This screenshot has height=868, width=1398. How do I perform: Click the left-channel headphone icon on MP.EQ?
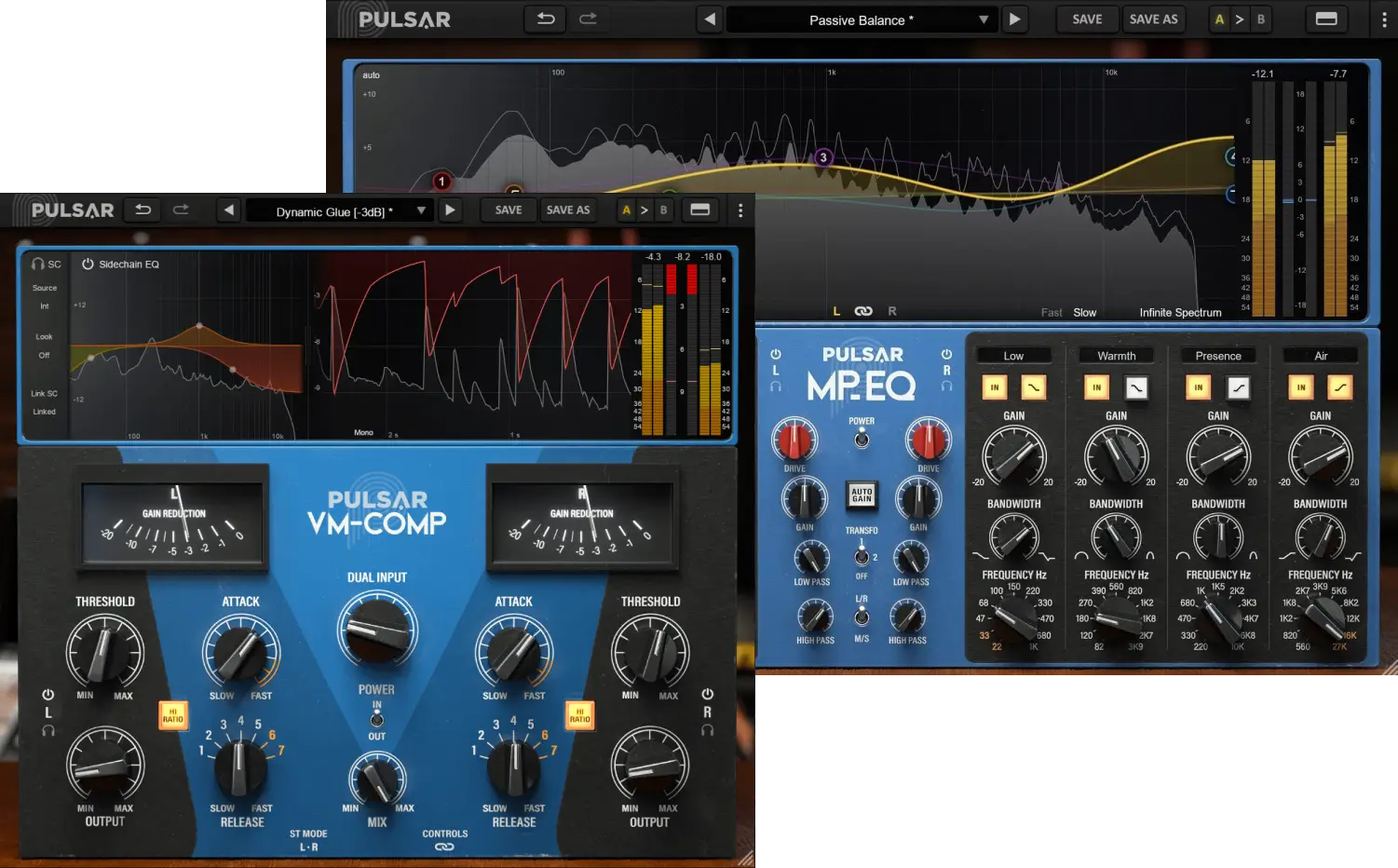(x=777, y=387)
